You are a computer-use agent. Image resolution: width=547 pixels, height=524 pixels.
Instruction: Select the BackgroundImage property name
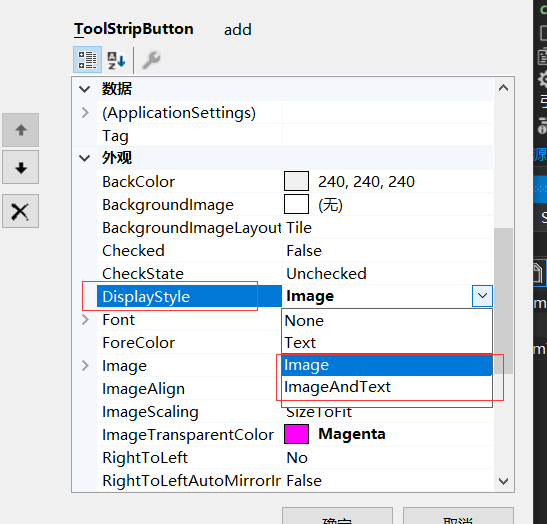[168, 205]
